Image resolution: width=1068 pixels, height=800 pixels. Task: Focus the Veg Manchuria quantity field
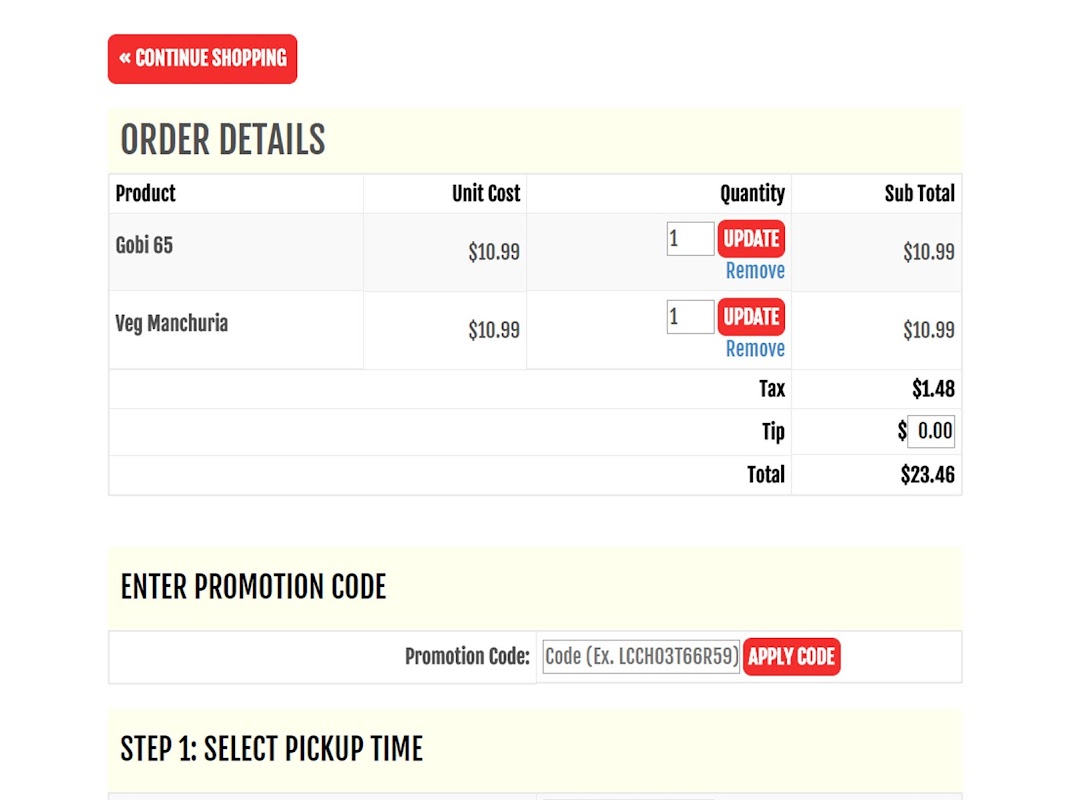tap(690, 317)
